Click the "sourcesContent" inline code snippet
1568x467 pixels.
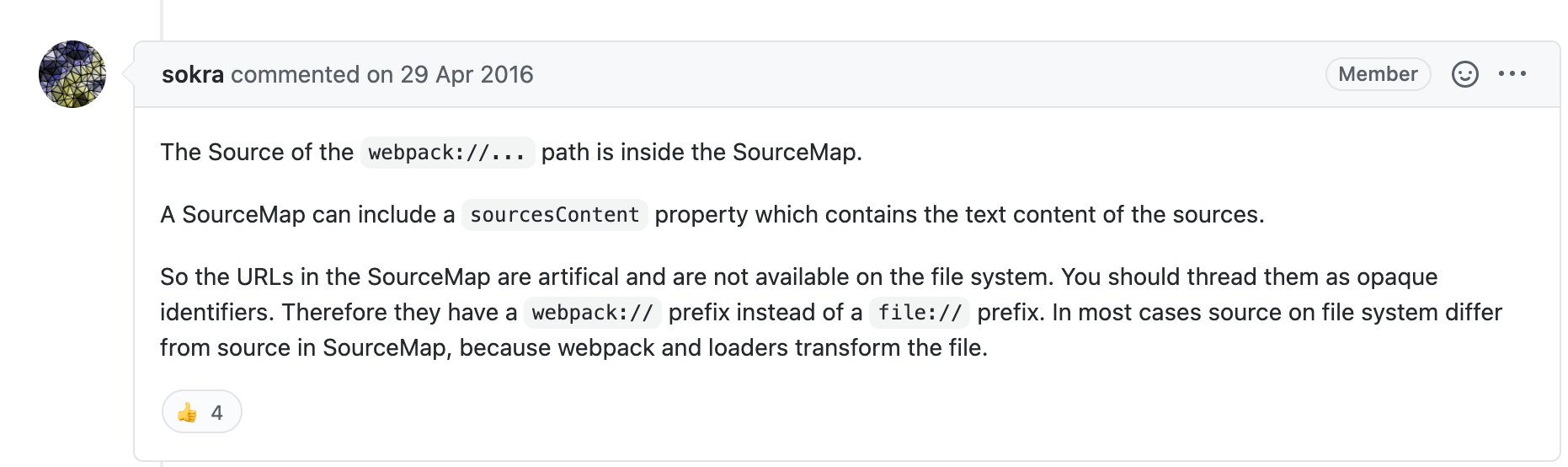point(554,215)
